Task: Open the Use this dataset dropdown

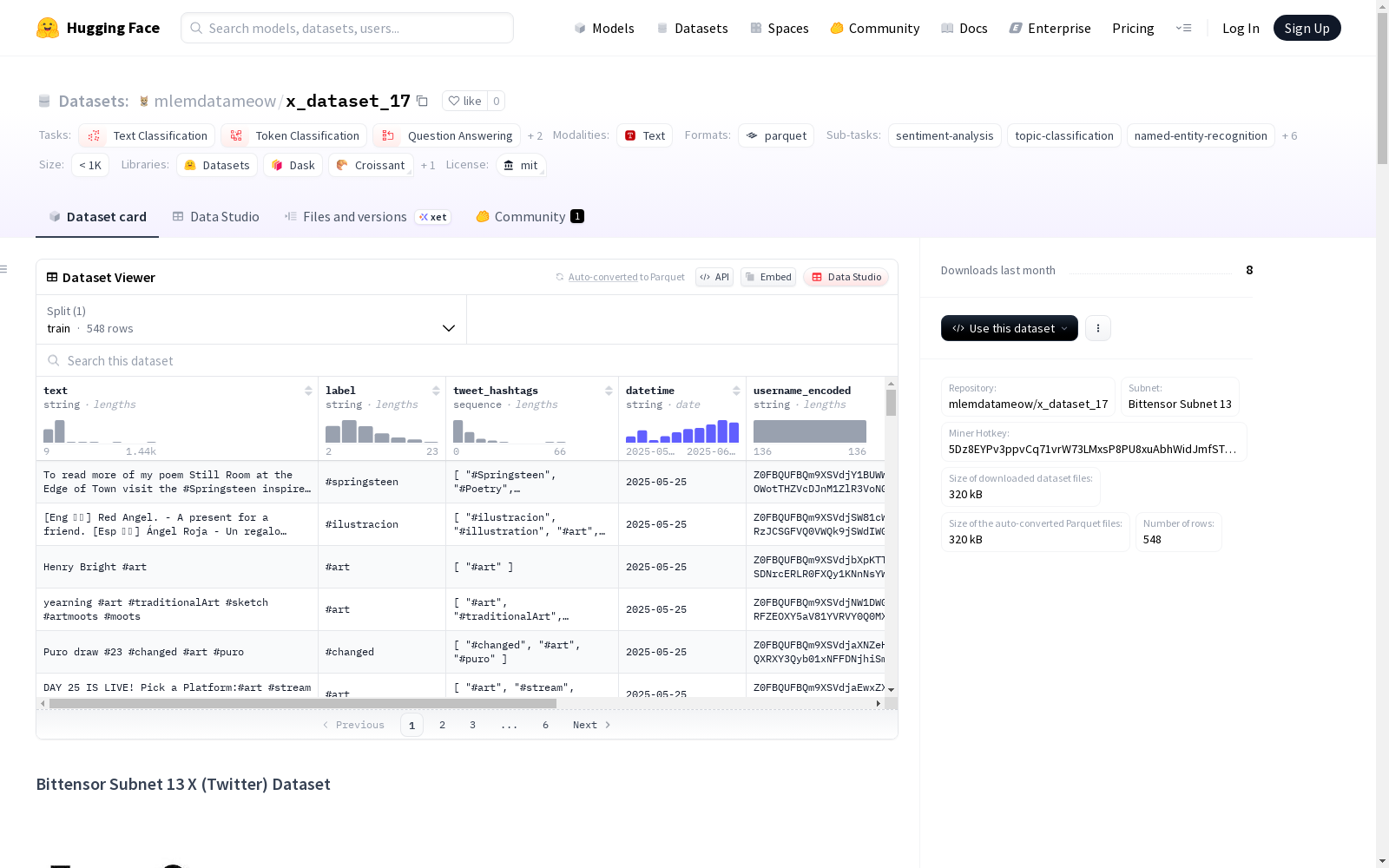Action: 1010,328
